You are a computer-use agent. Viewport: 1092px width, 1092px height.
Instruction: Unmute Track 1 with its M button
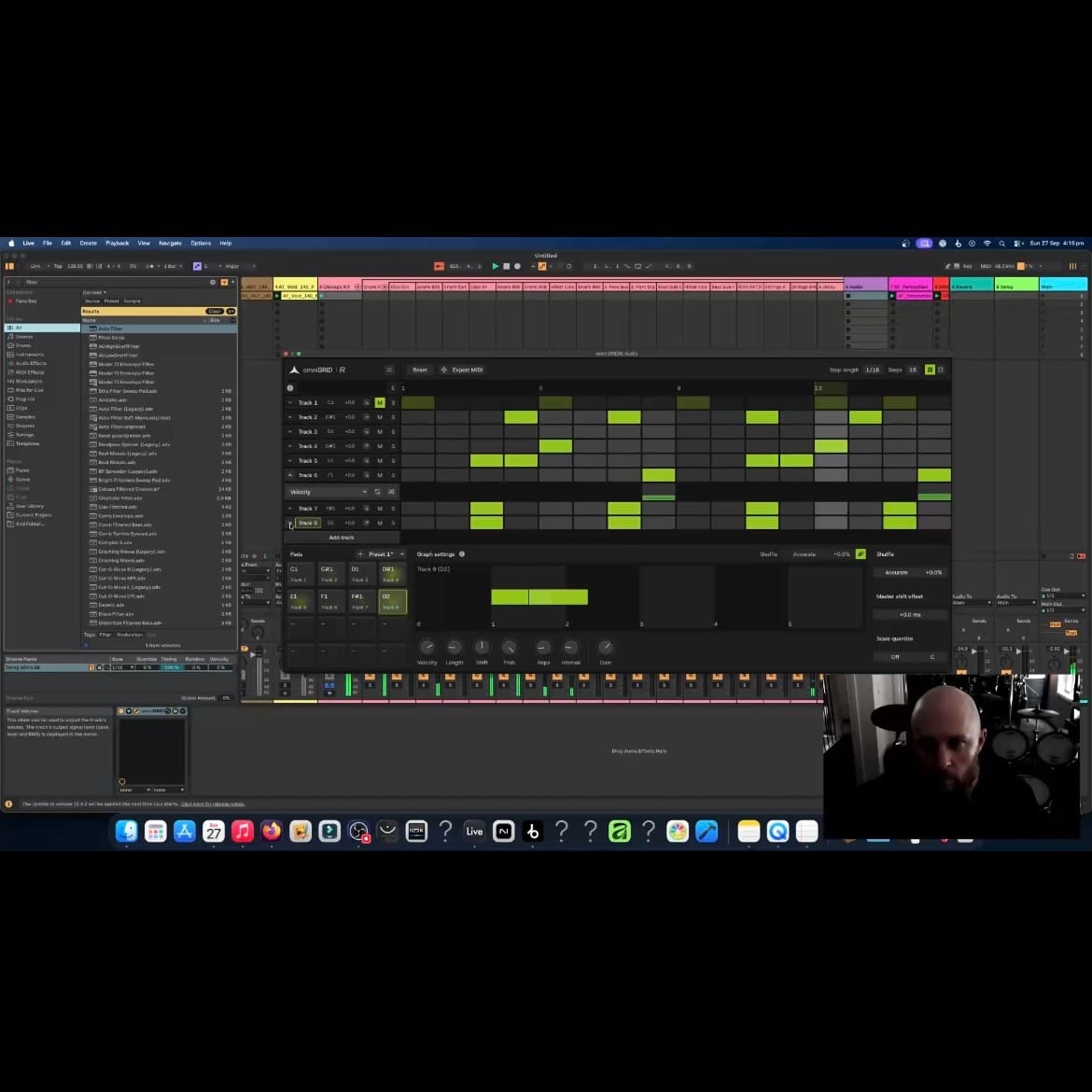[380, 402]
